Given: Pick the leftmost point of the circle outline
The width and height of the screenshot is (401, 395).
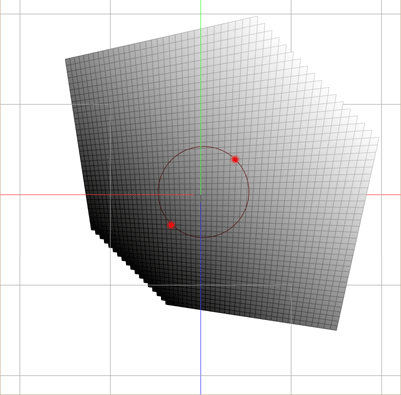Looking at the screenshot, I should (x=158, y=193).
